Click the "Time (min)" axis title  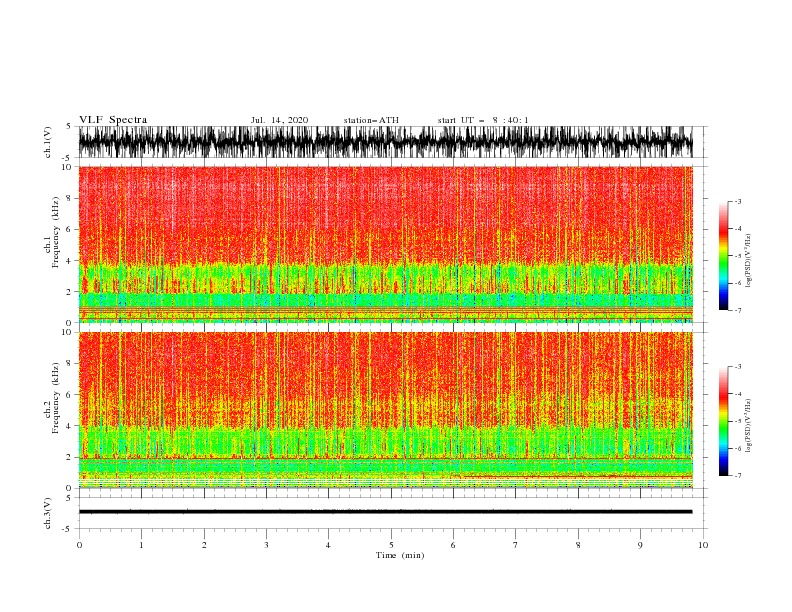(400, 555)
